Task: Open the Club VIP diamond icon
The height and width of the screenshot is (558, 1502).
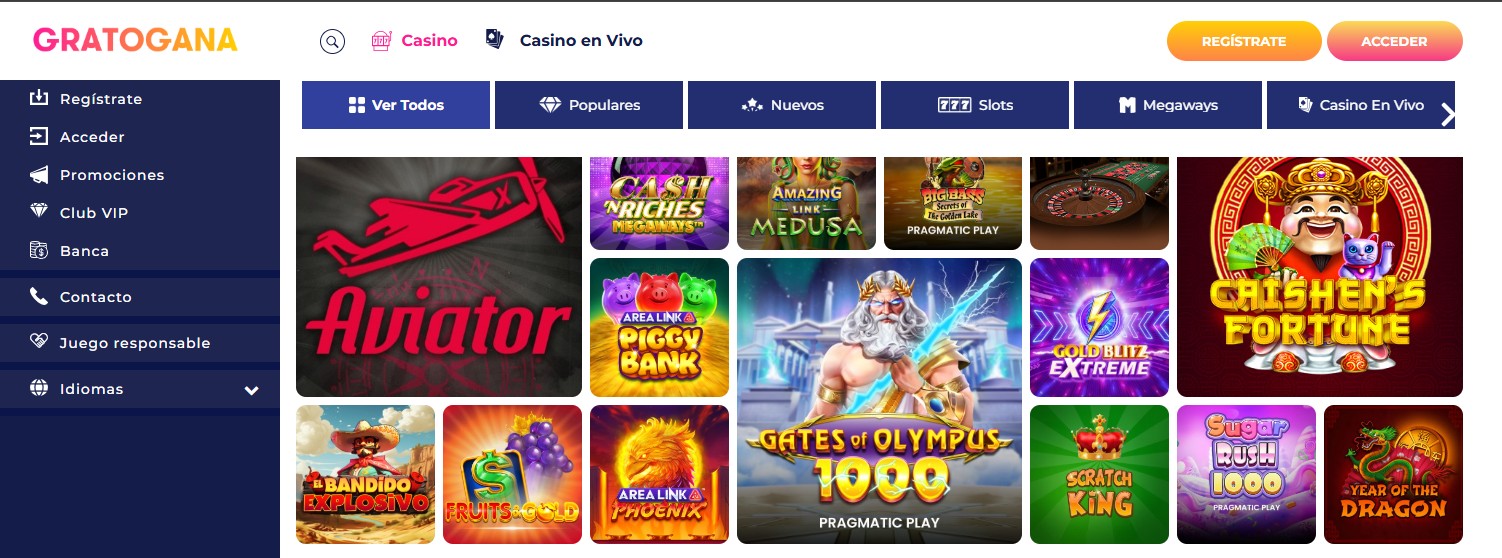Action: click(x=39, y=212)
